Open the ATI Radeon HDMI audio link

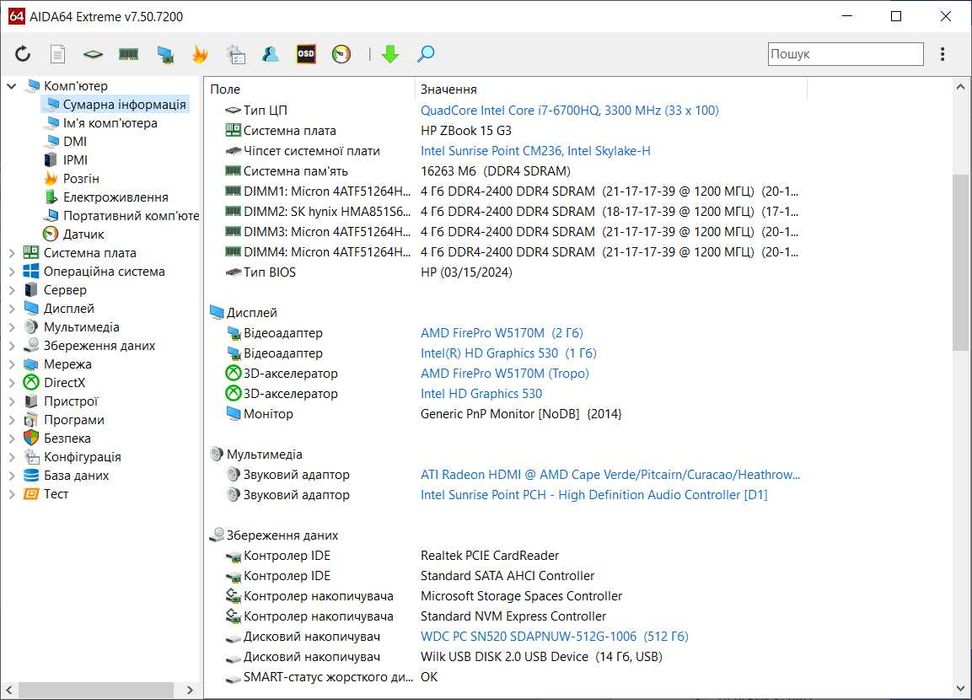point(610,475)
